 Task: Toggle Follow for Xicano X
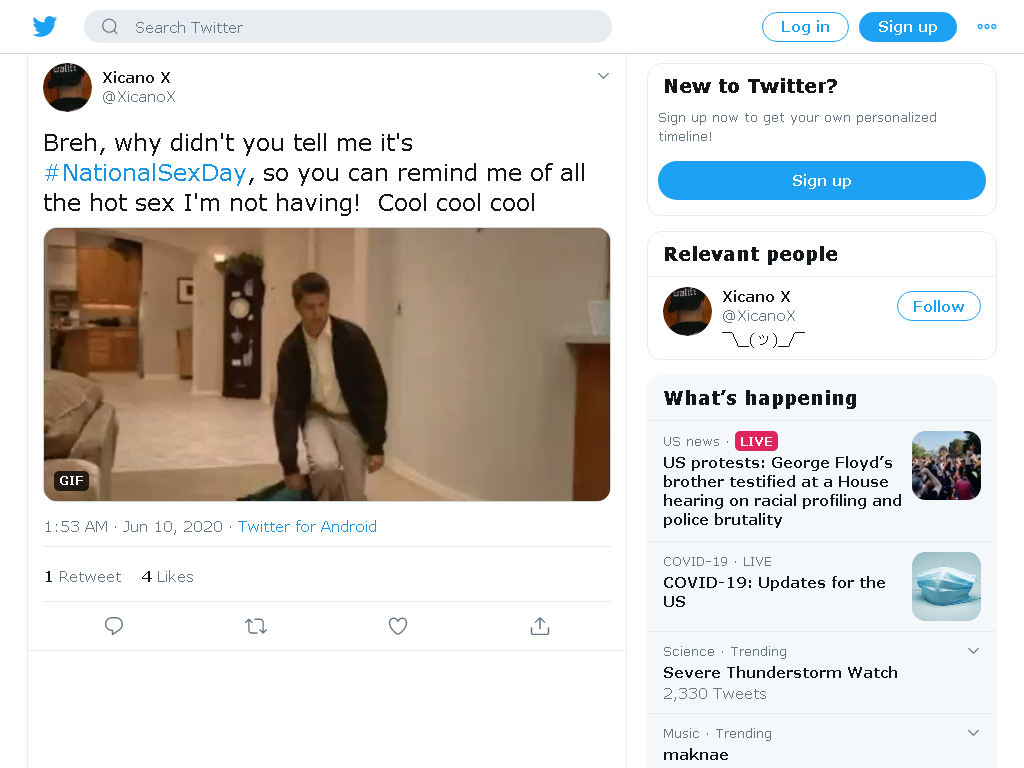pyautogui.click(x=938, y=306)
